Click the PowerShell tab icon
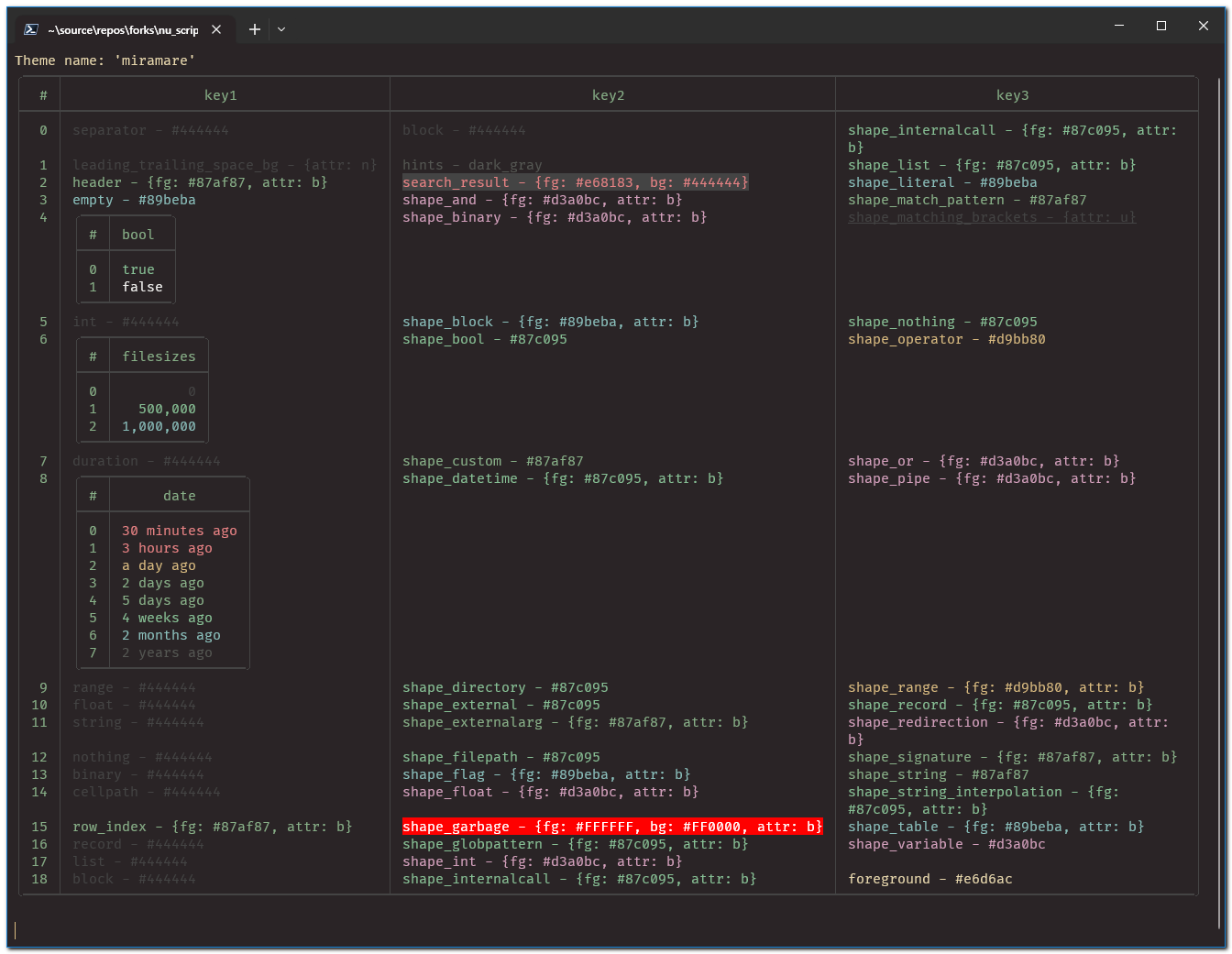The height and width of the screenshot is (954, 1232). [31, 29]
